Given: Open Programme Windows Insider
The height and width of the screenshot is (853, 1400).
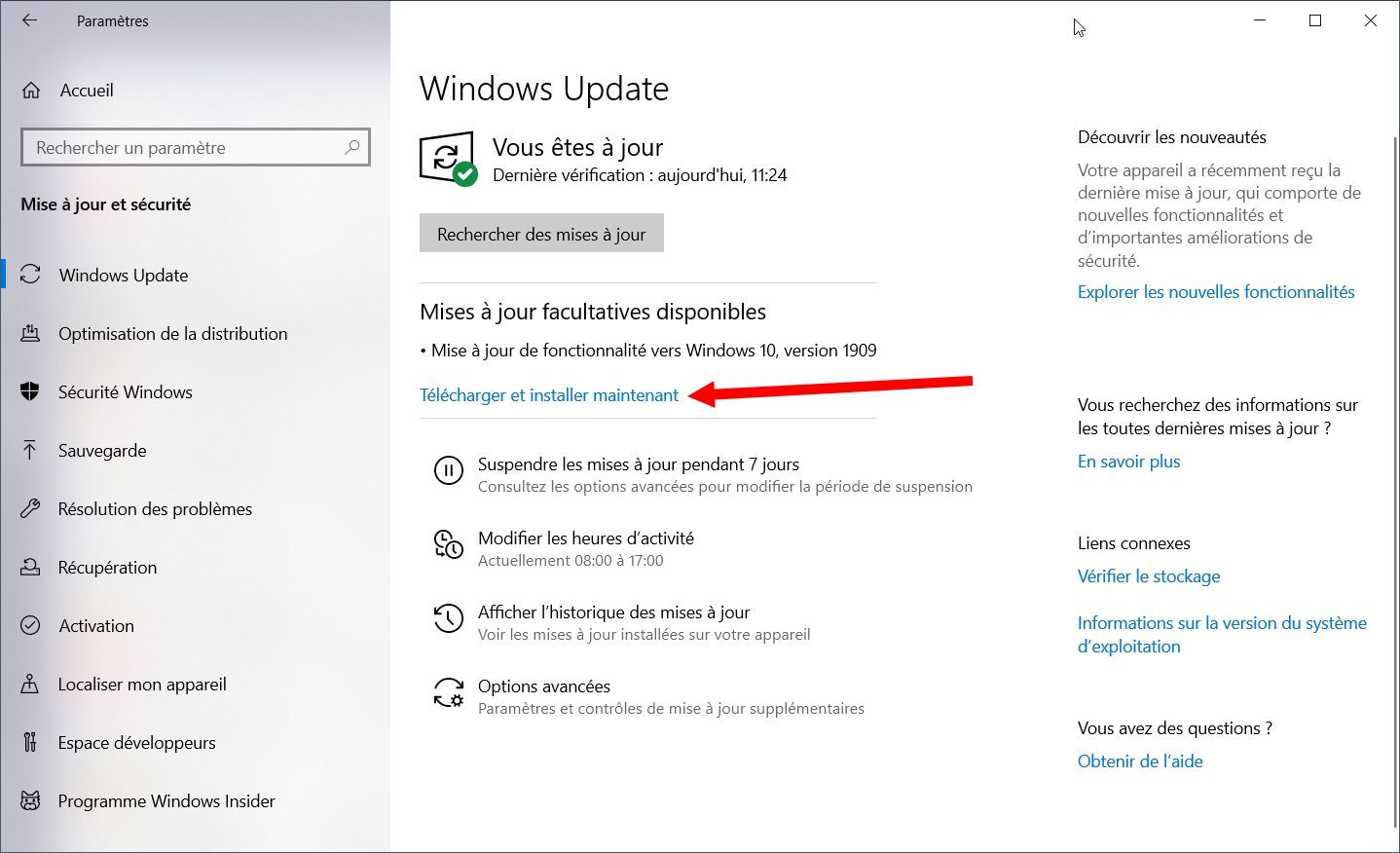Looking at the screenshot, I should [x=166, y=800].
